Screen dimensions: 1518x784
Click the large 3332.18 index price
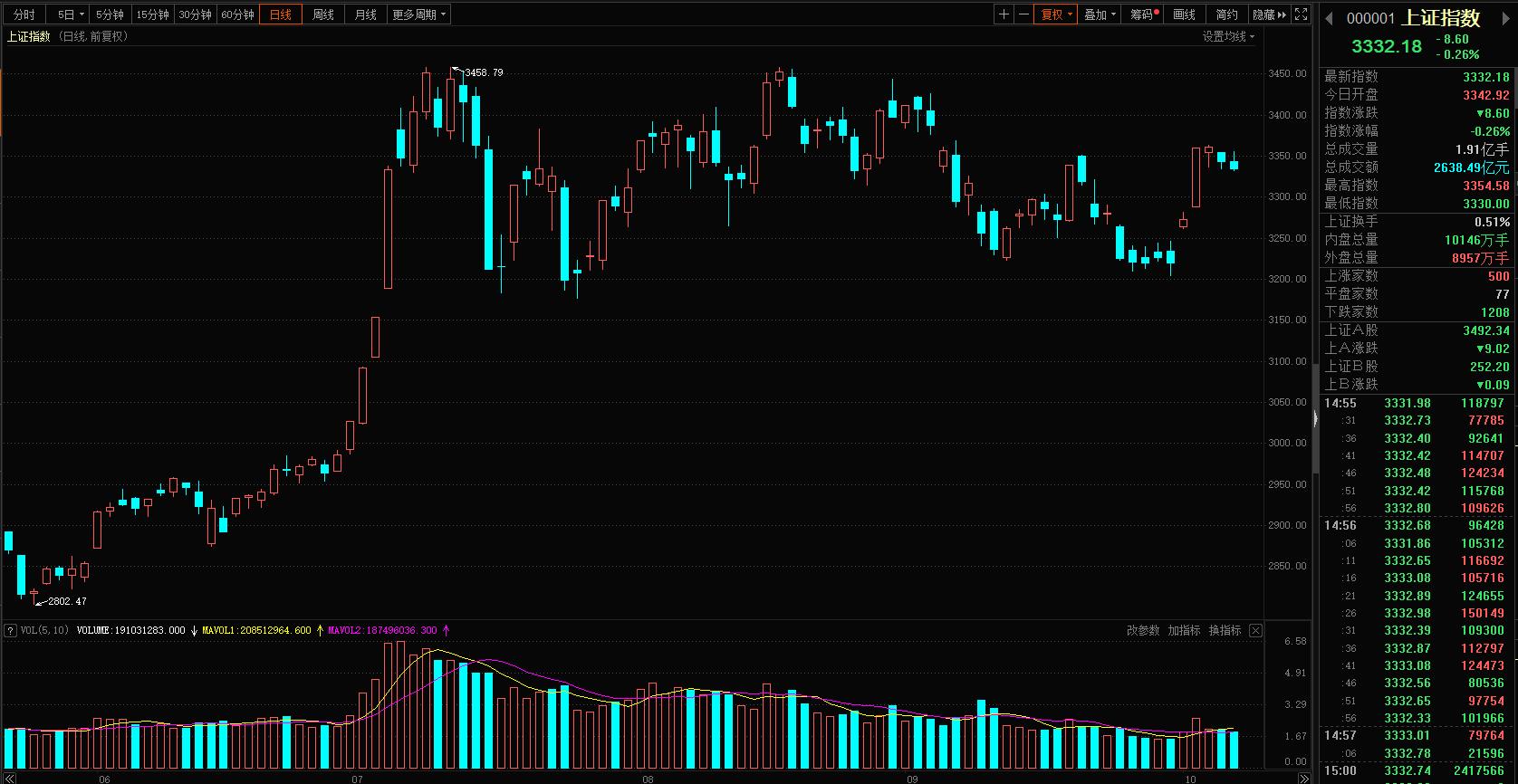1387,46
